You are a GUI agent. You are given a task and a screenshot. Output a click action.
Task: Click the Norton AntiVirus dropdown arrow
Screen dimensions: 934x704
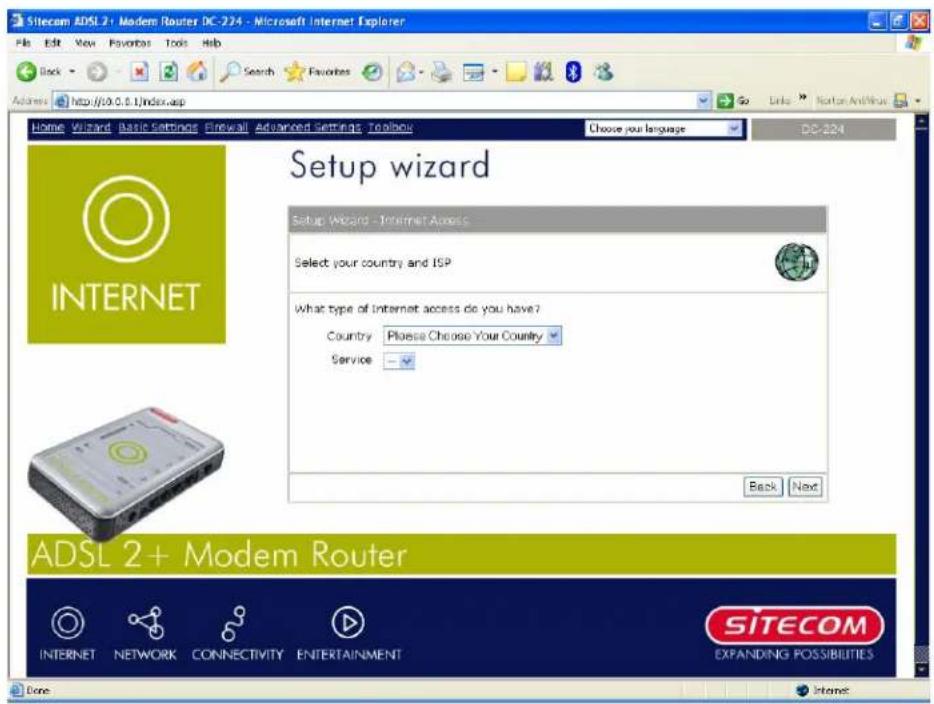click(918, 101)
